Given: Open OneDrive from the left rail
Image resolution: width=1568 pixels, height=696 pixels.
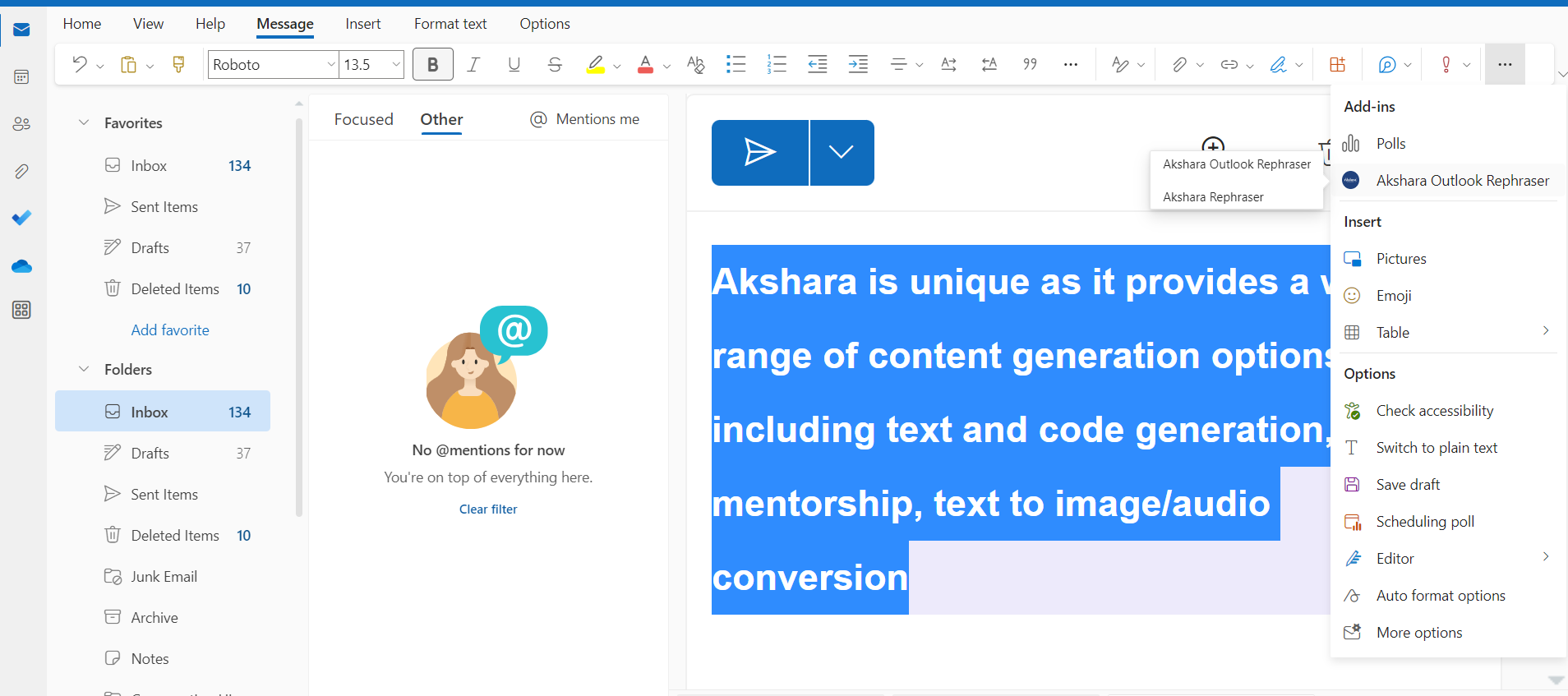Looking at the screenshot, I should tap(22, 266).
